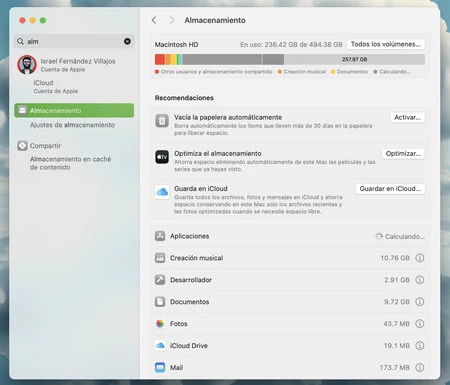This screenshot has height=385, width=450.
Task: Click the 'Creación musical' legend entry
Action: (302, 72)
